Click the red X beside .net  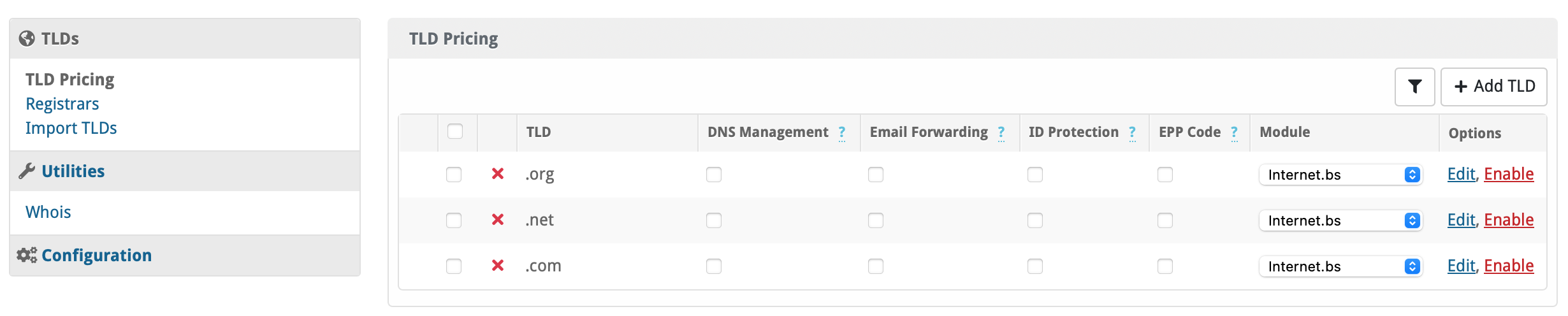click(x=498, y=220)
